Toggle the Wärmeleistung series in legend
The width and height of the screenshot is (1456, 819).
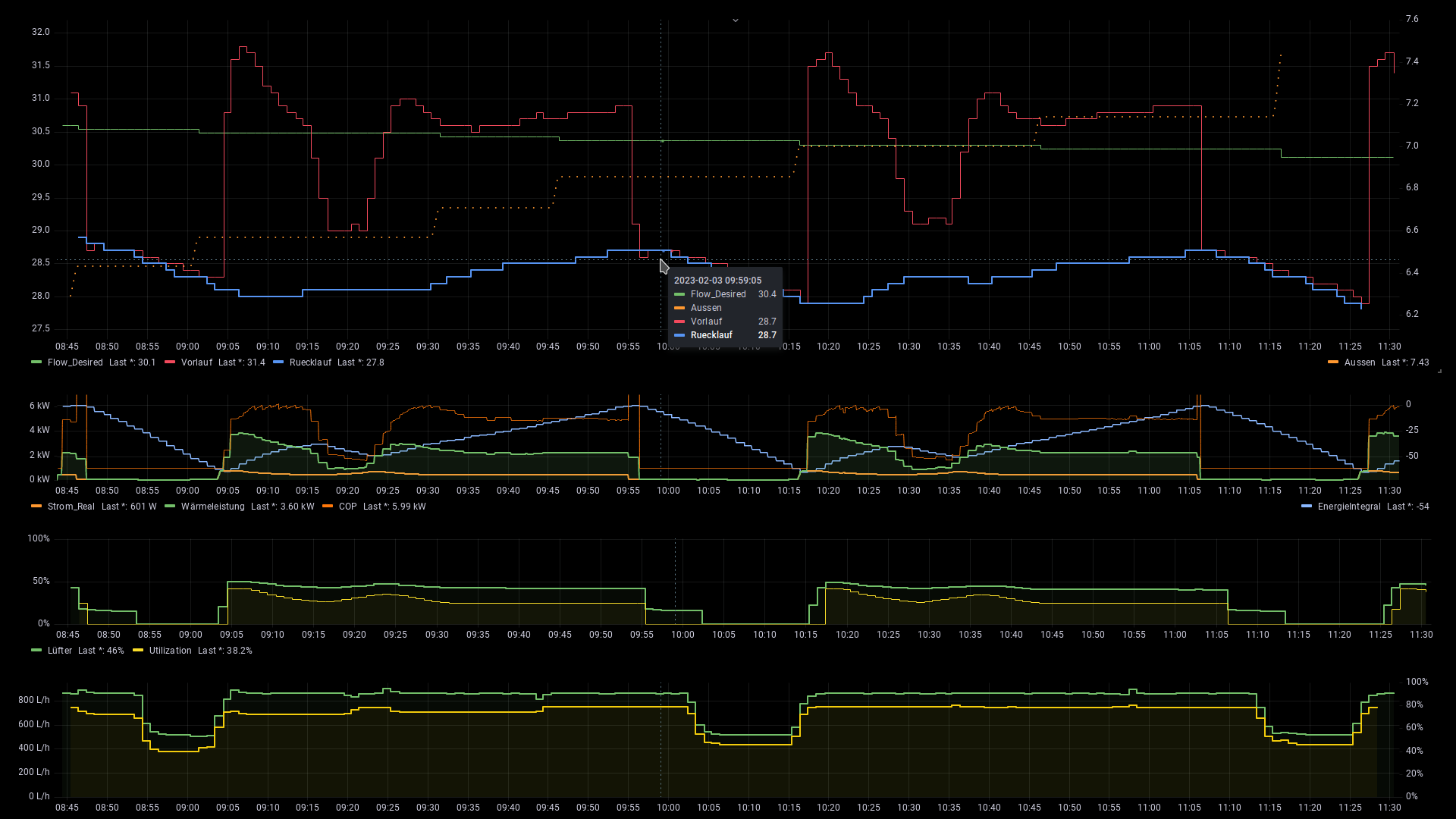213,507
